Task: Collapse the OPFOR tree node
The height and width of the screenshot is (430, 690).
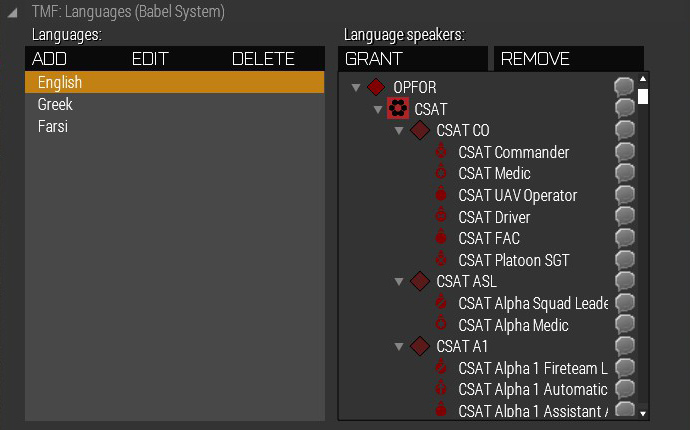Action: pyautogui.click(x=356, y=88)
